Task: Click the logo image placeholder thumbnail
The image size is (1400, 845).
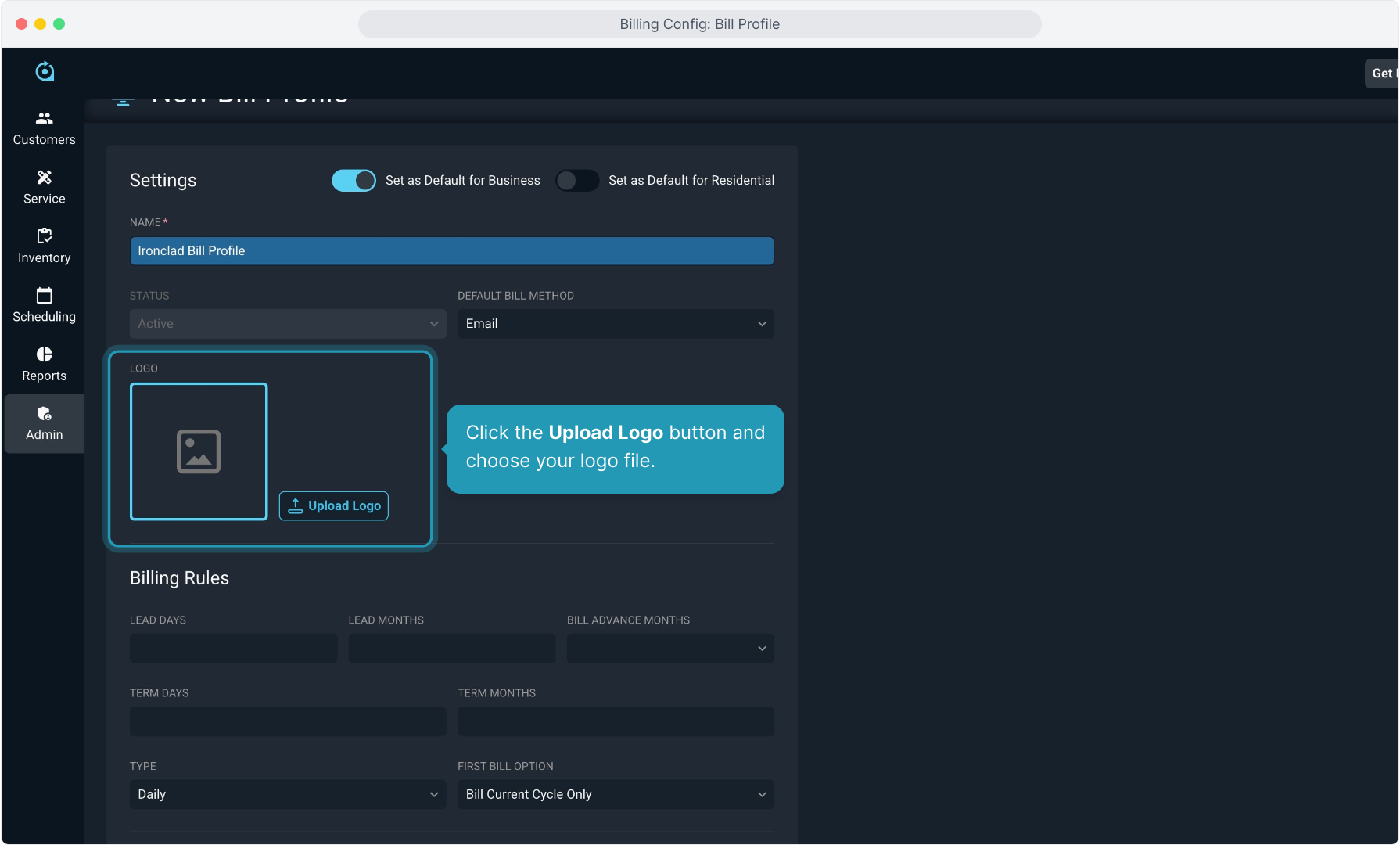Action: [199, 451]
